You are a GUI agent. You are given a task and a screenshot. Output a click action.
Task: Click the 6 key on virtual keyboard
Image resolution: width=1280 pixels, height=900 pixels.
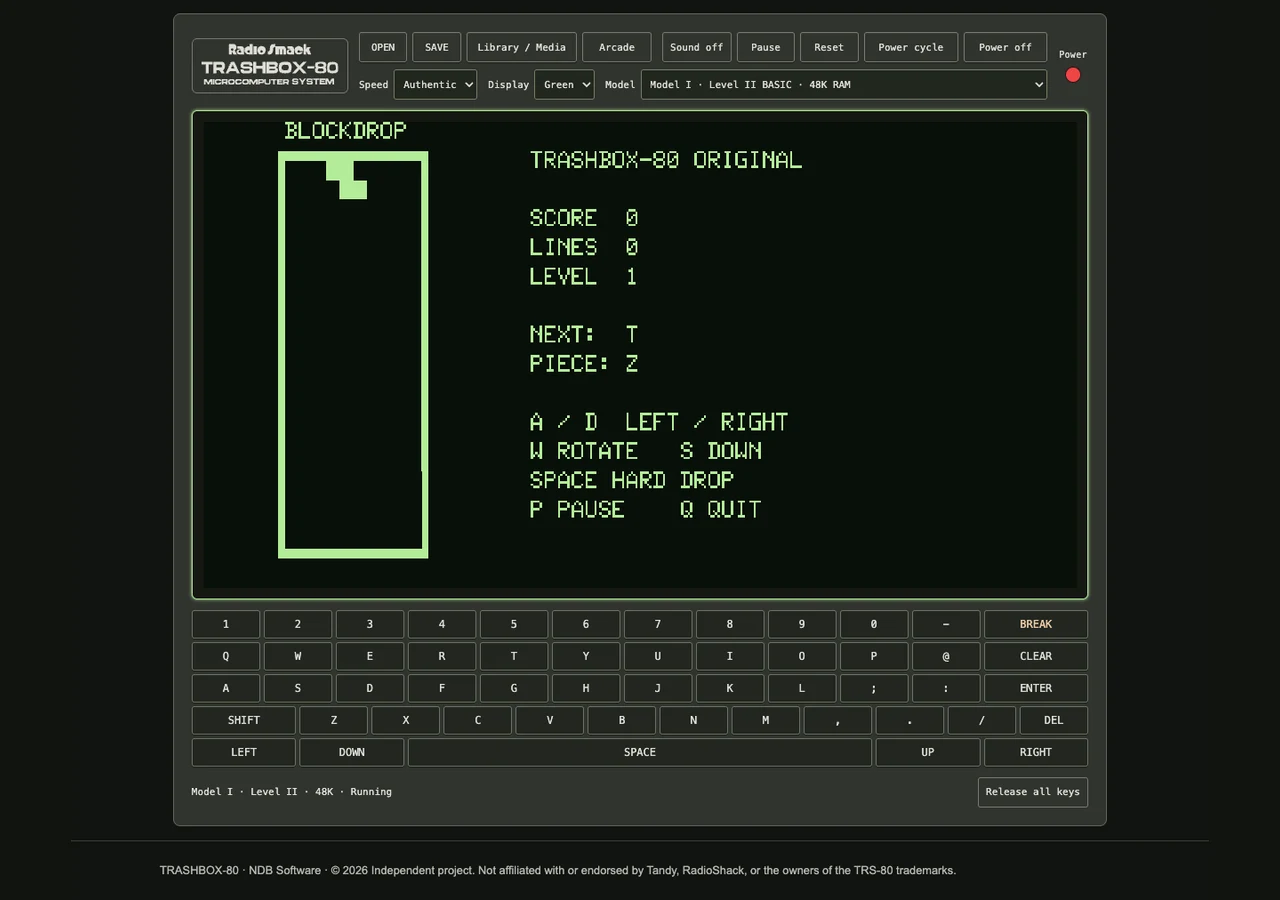click(x=586, y=624)
